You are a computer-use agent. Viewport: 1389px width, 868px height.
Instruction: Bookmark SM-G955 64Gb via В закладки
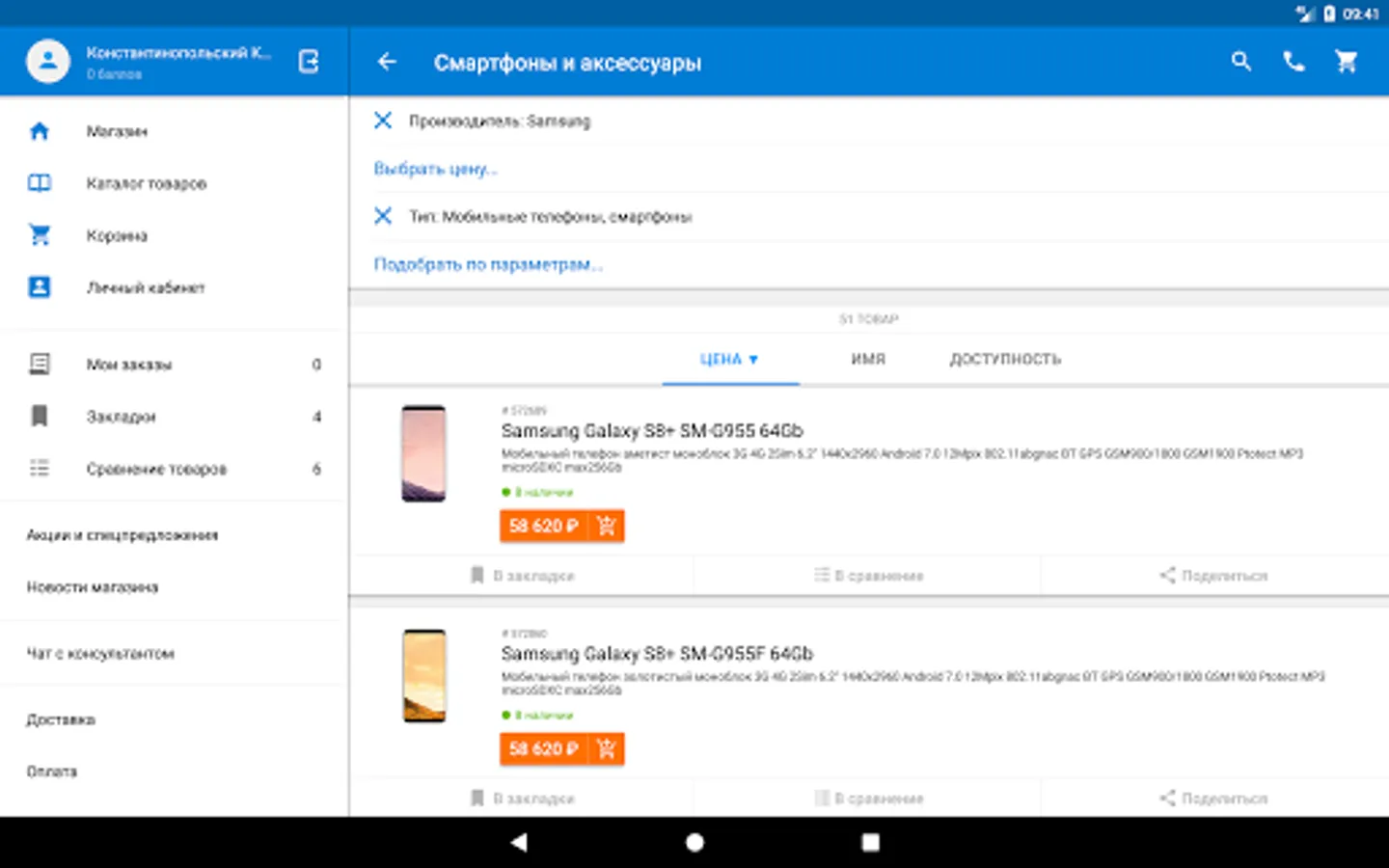522,576
